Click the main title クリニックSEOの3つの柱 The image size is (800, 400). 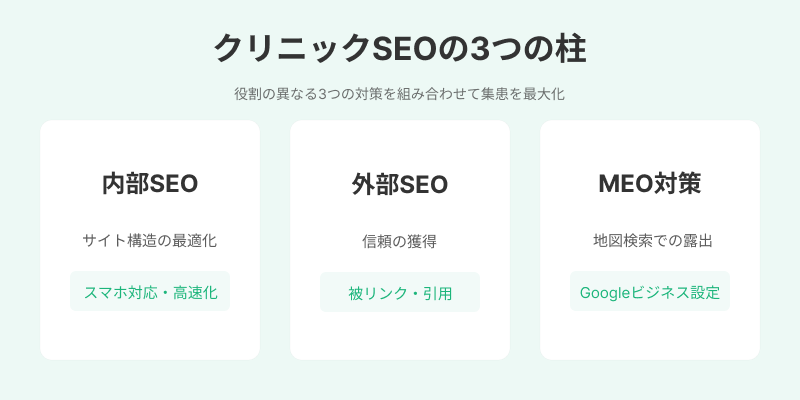click(x=400, y=48)
